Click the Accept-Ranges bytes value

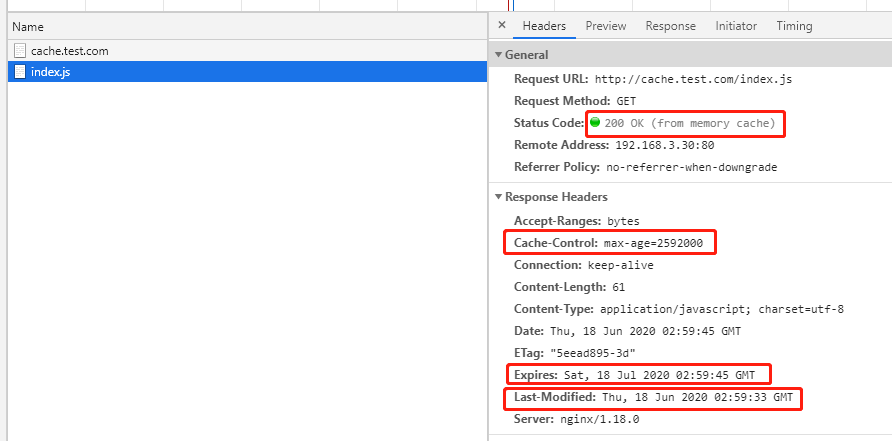[623, 221]
